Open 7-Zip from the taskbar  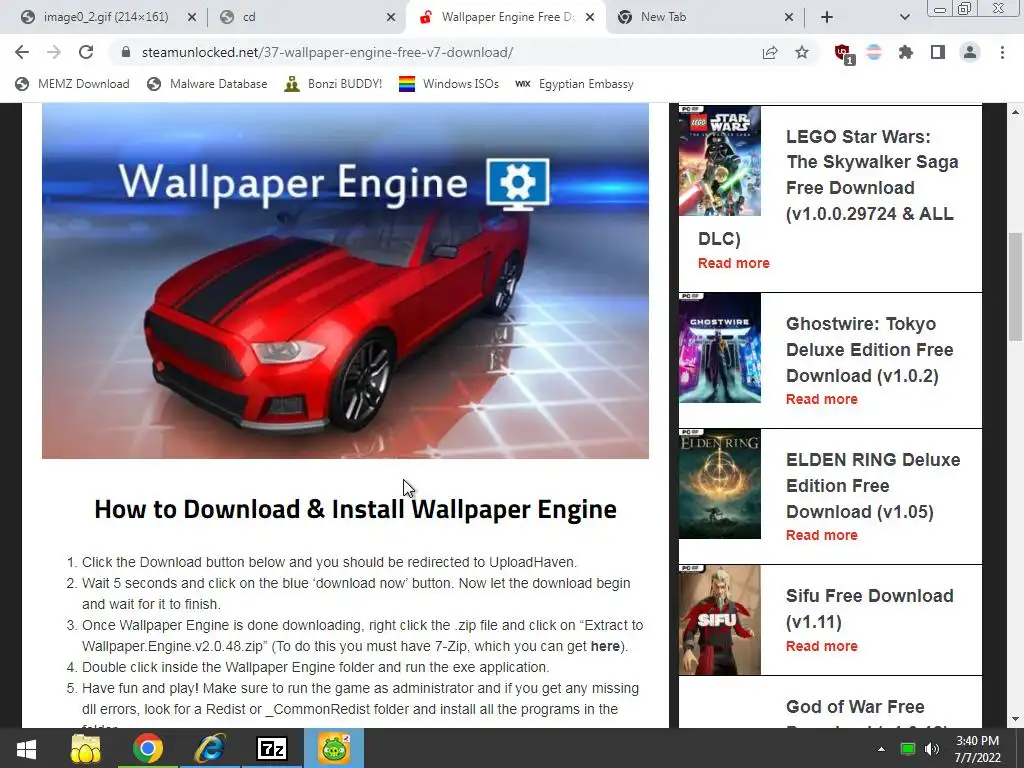(272, 748)
